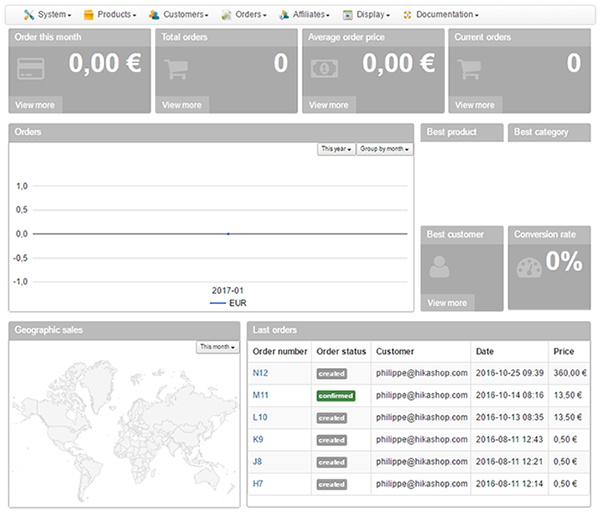Click the Date column header

484,351
